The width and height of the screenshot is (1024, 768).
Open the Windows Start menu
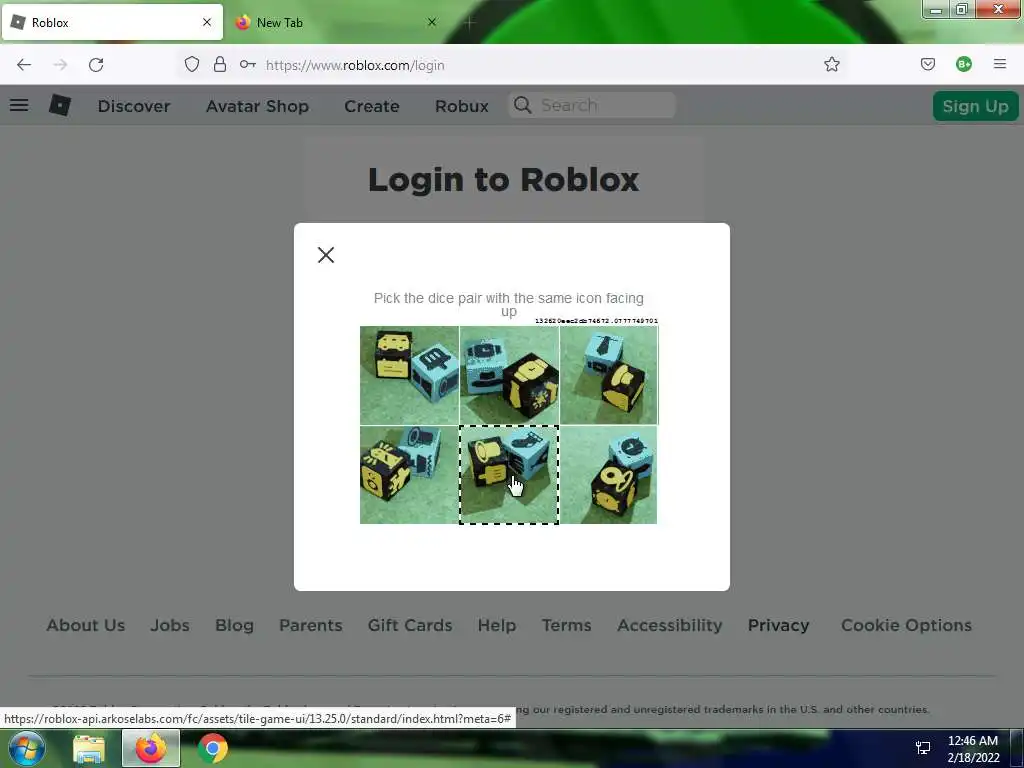(26, 748)
